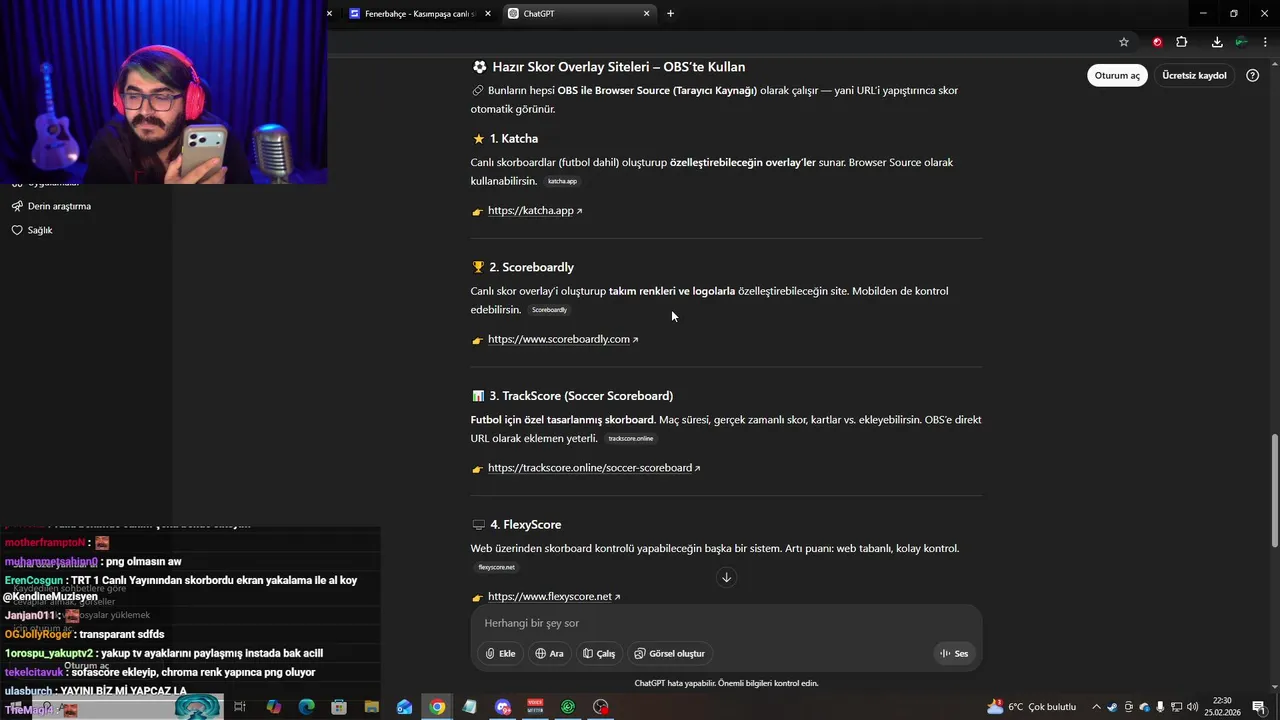Open the Chrome profile avatar
This screenshot has width=1280, height=720.
(x=1241, y=42)
